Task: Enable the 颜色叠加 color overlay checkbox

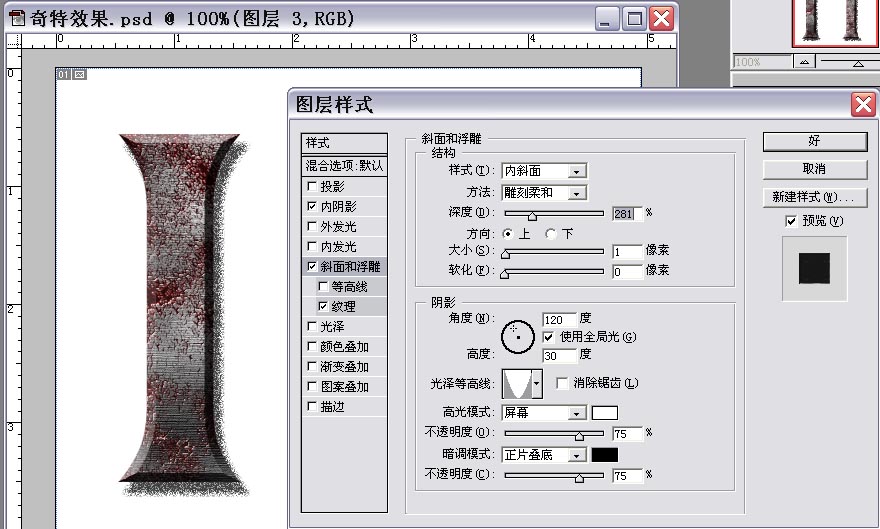Action: (312, 346)
